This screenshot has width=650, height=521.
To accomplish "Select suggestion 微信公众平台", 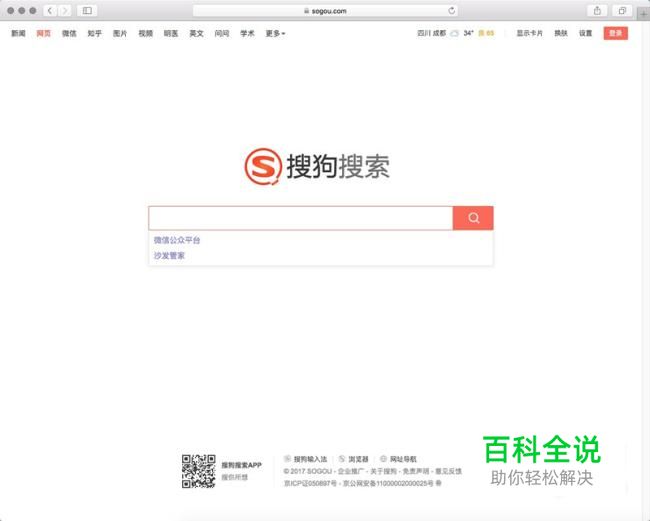I will [x=177, y=240].
